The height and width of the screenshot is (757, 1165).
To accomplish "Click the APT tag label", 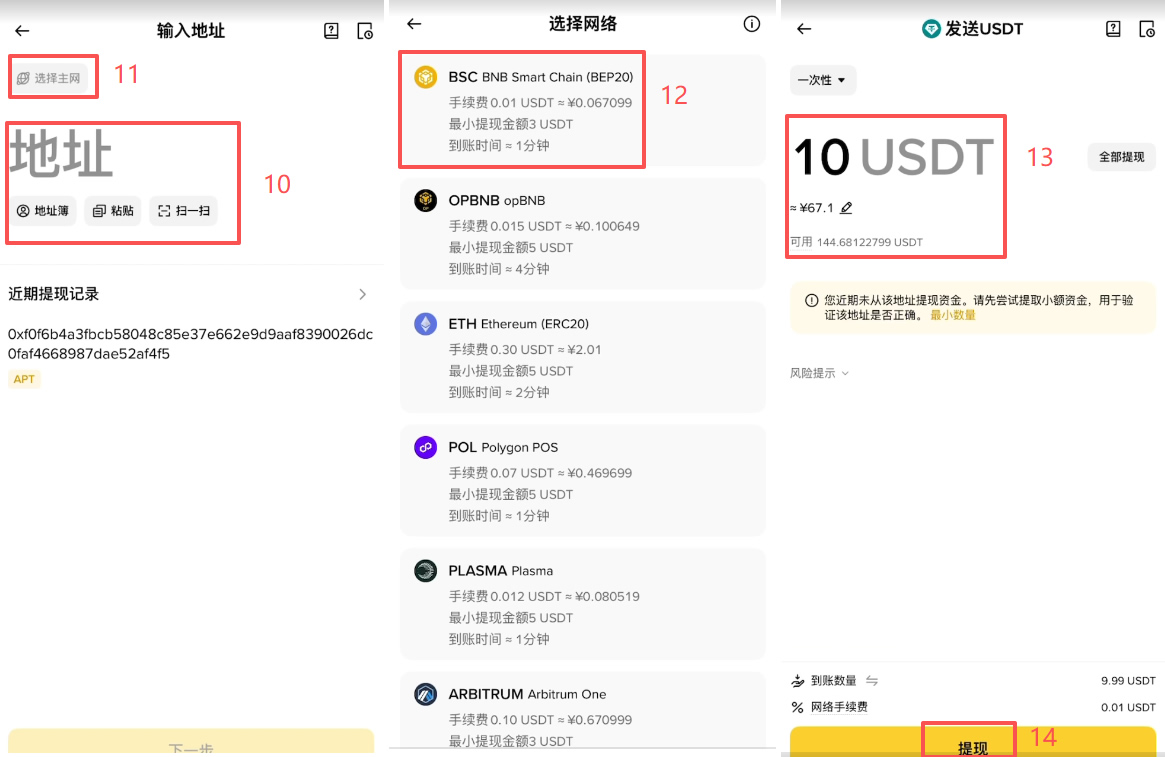I will point(24,379).
